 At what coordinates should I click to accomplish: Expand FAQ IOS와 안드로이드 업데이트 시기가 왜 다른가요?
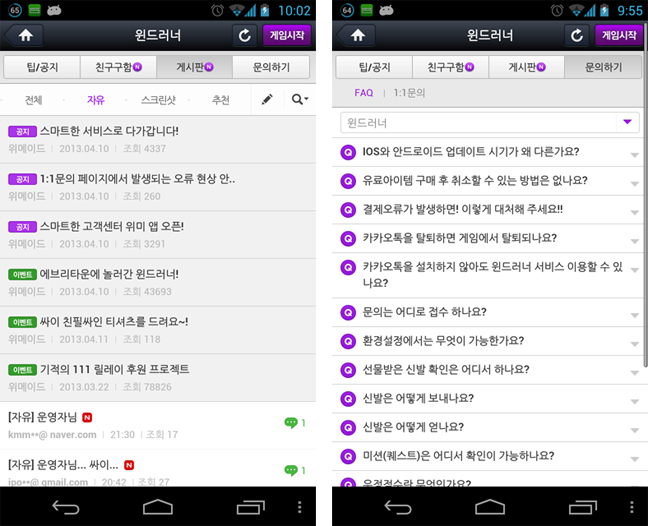488,152
